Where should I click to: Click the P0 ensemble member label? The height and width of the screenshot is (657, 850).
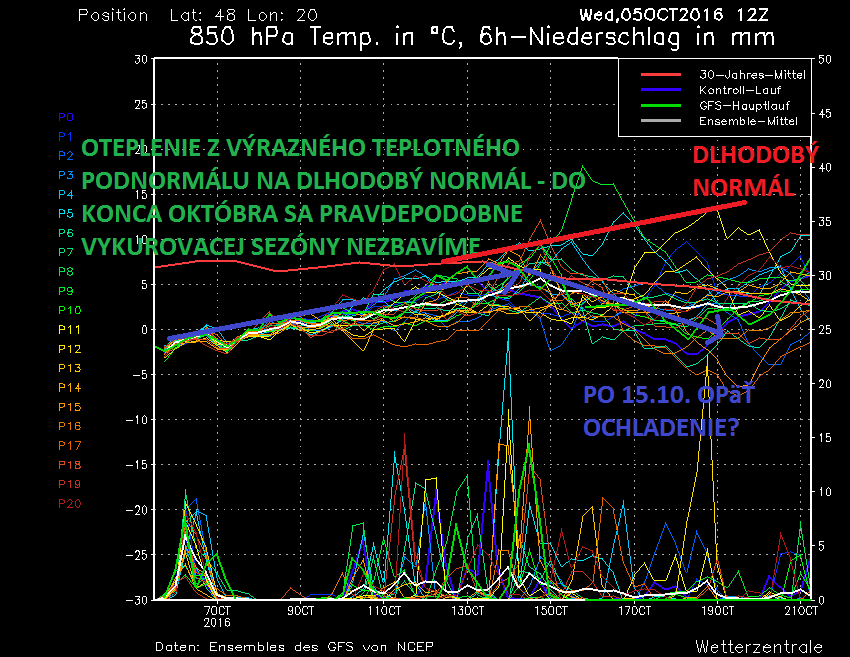66,117
